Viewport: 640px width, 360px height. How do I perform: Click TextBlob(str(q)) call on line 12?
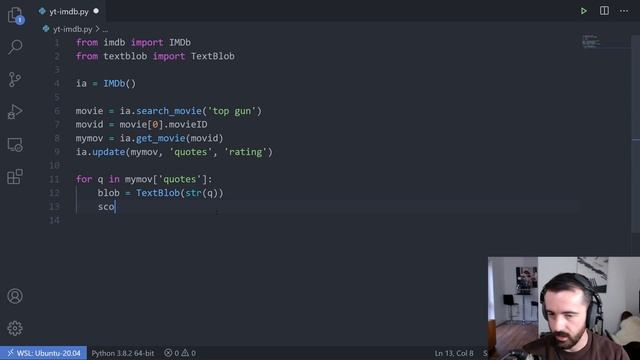click(x=180, y=193)
